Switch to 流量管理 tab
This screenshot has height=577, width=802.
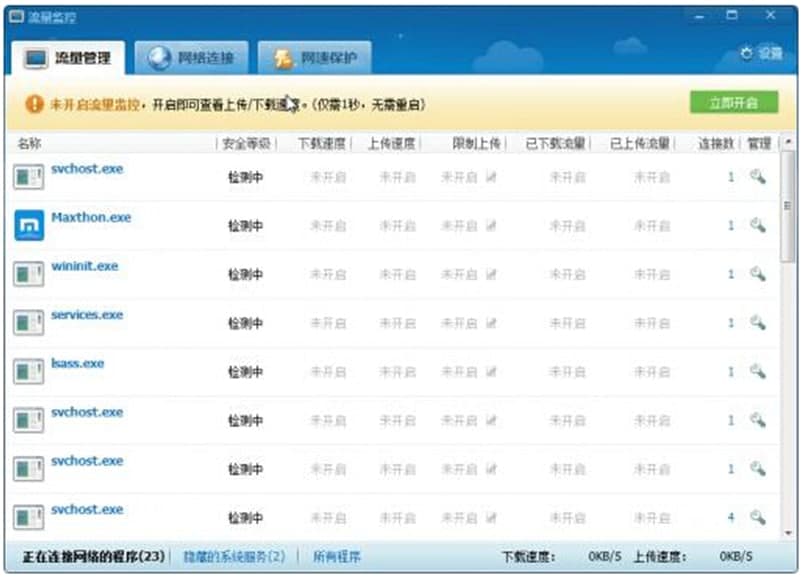68,58
